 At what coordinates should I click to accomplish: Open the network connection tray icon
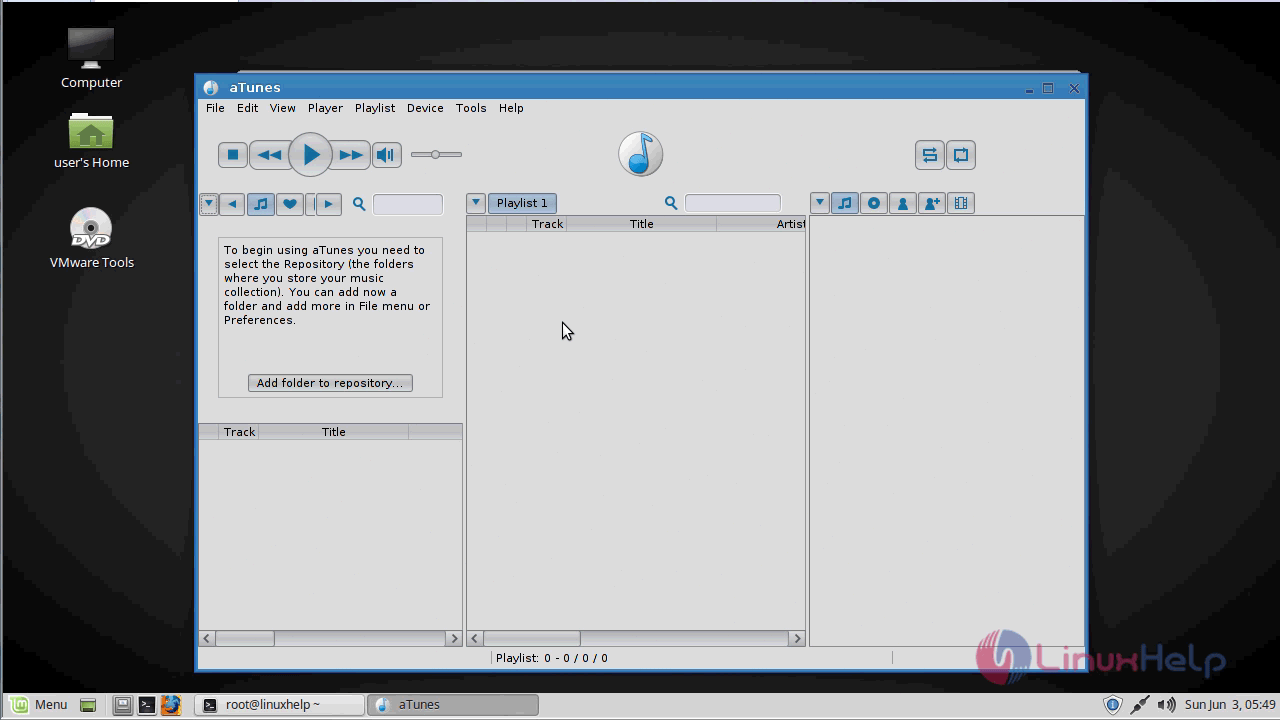(x=1140, y=705)
